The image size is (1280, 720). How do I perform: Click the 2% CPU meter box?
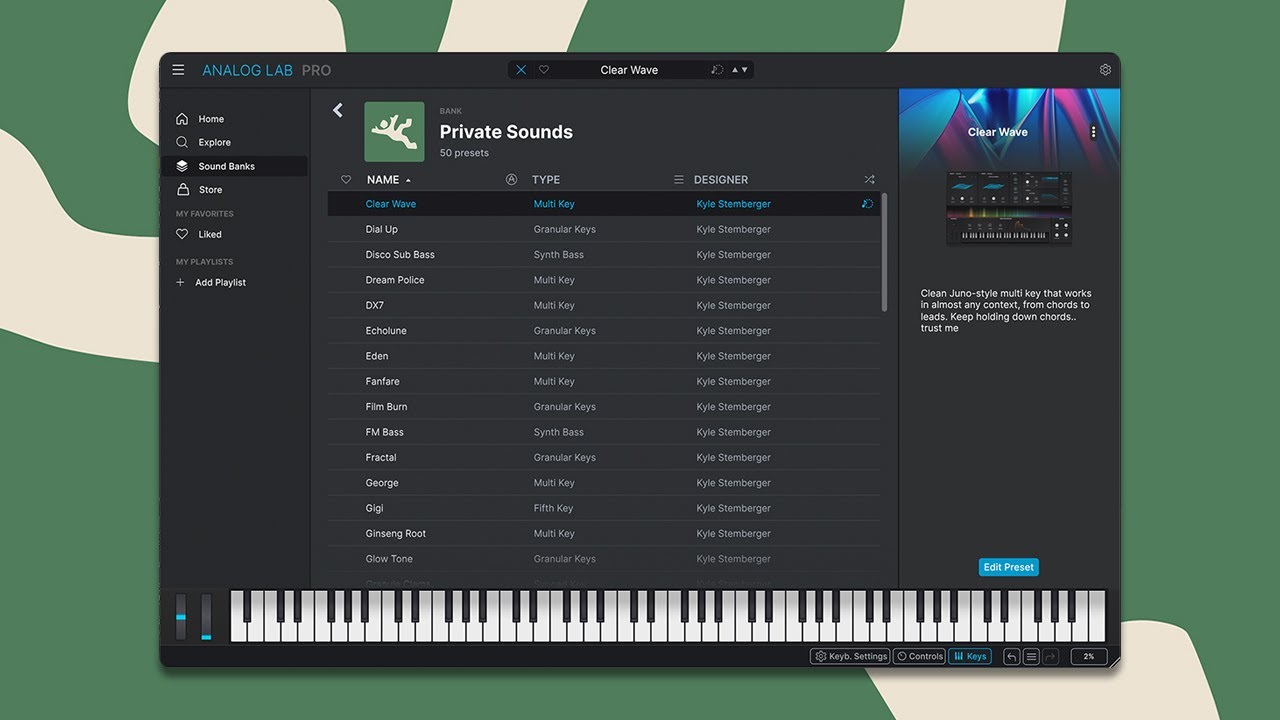point(1089,656)
